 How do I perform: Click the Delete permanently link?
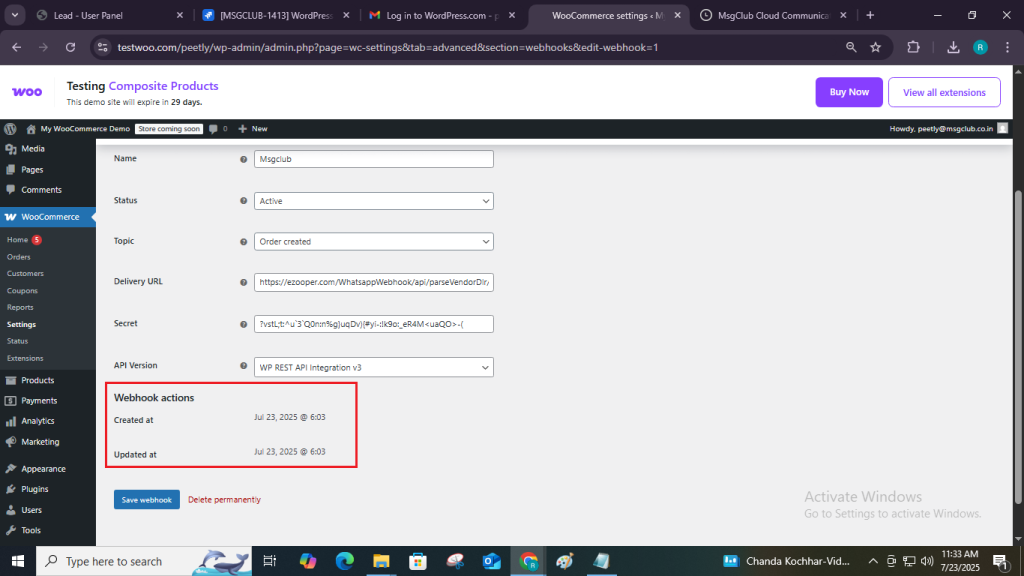pos(224,500)
